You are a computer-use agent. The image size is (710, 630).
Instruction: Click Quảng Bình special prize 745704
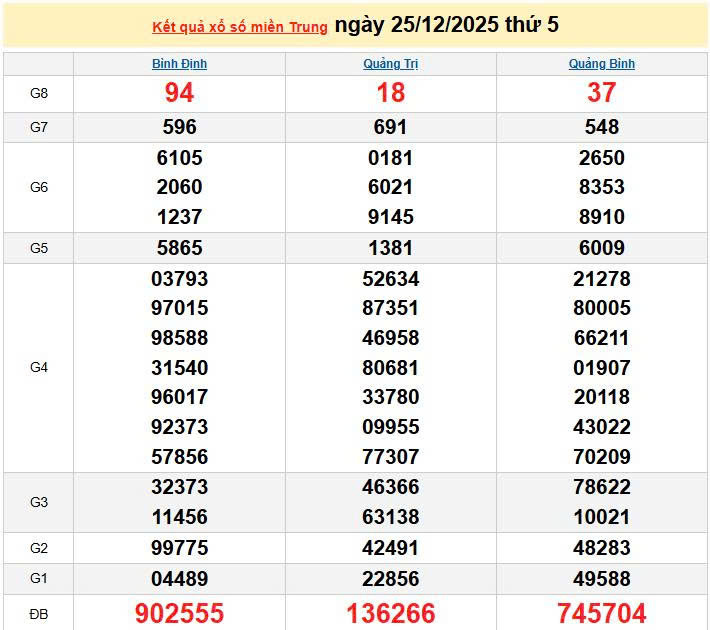602,613
